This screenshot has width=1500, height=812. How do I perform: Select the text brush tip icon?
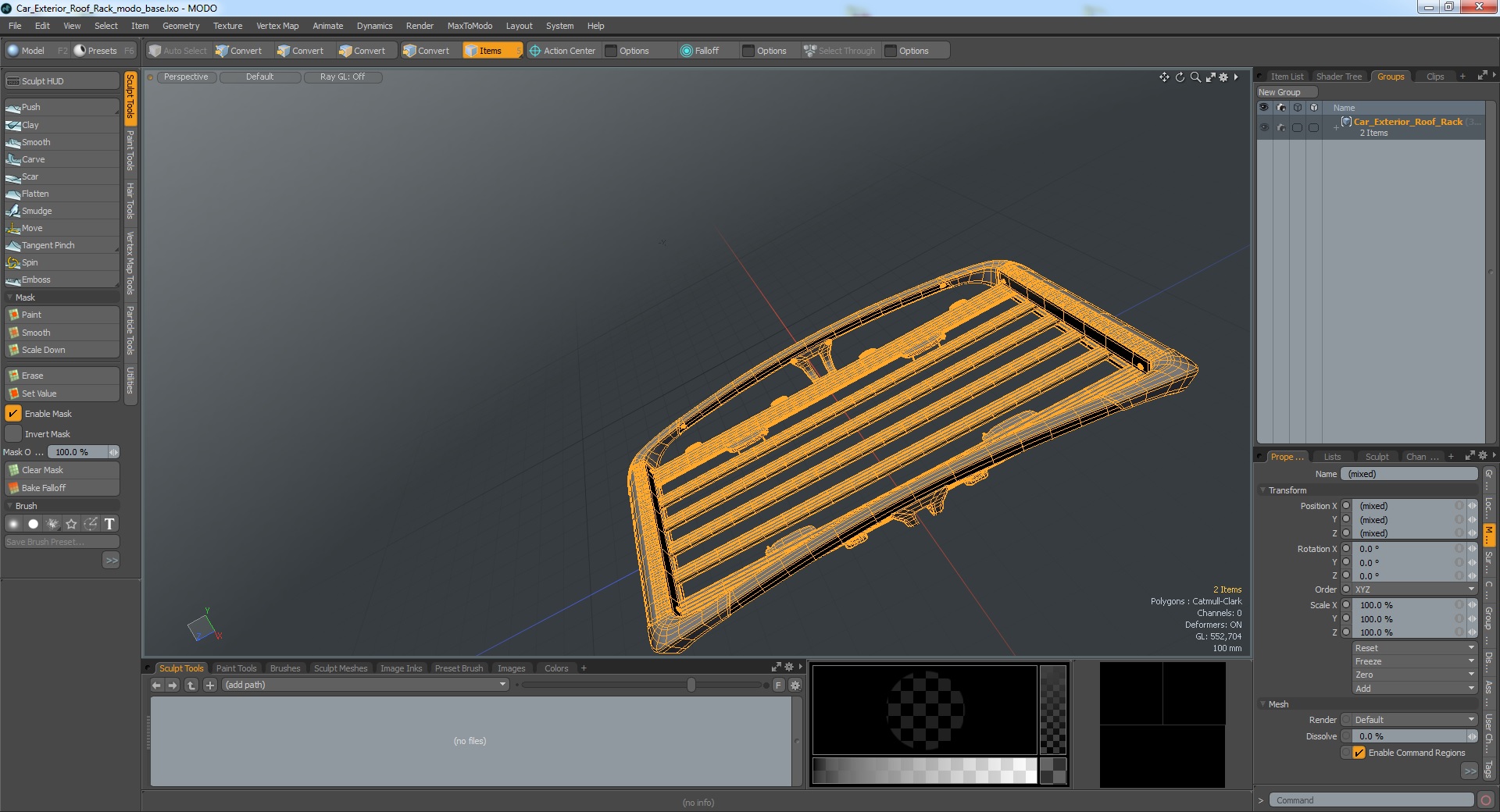click(x=109, y=524)
